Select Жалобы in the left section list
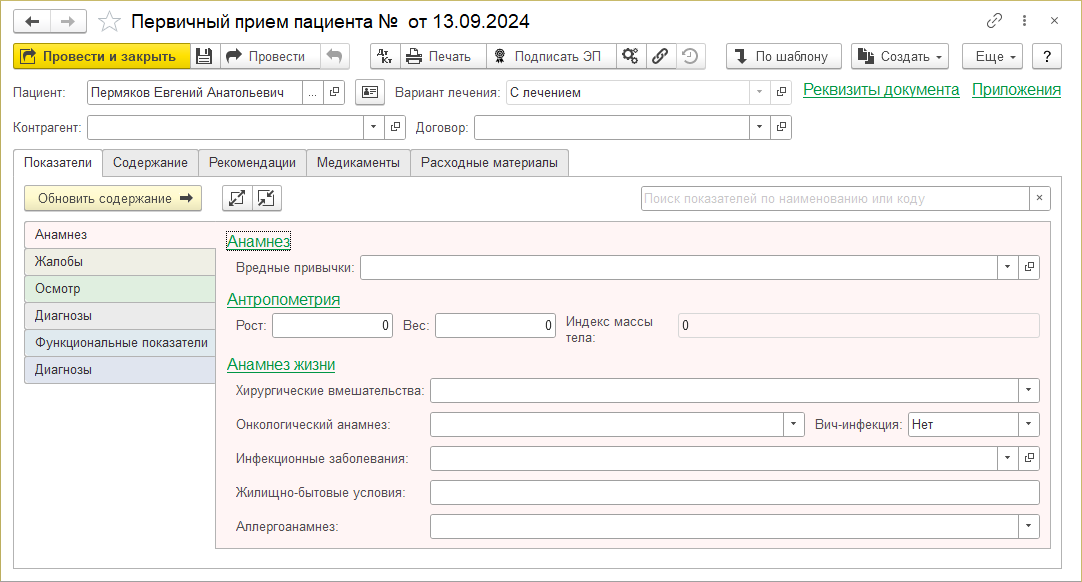1082x582 pixels. coord(119,262)
